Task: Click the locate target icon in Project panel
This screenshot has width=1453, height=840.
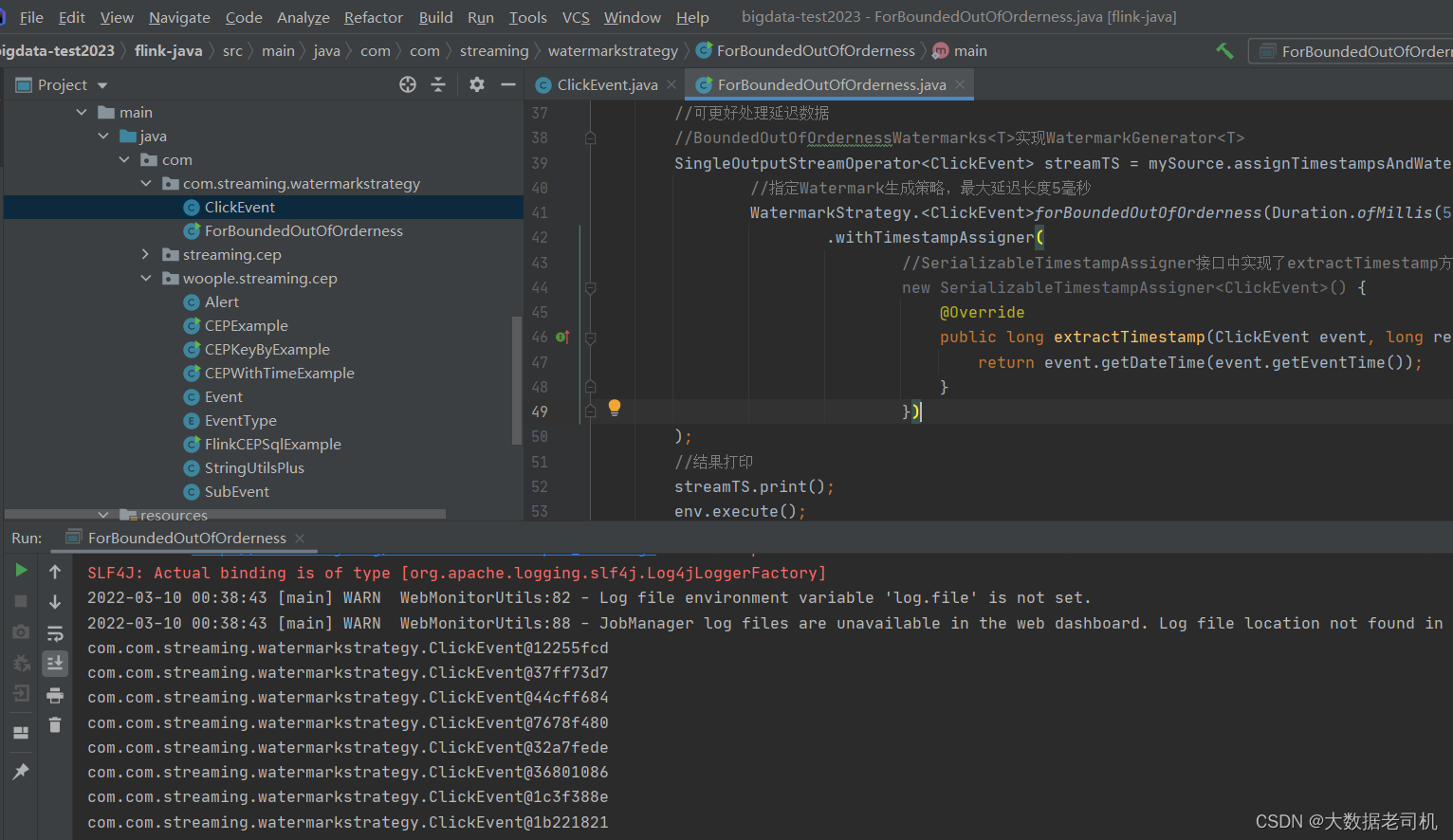Action: pyautogui.click(x=408, y=84)
